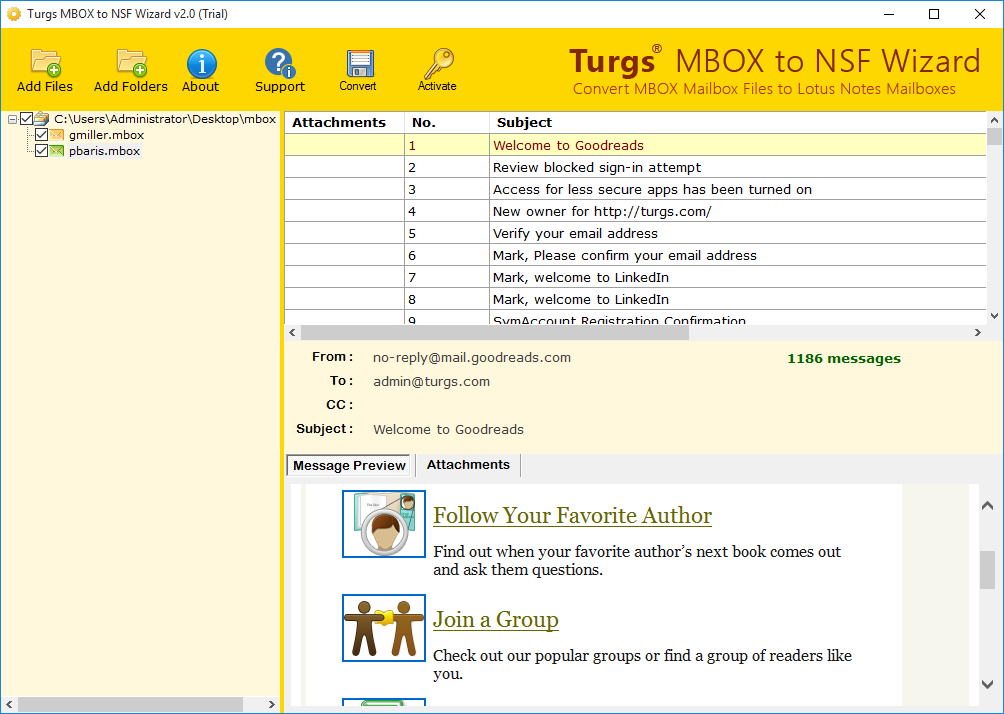Click the preview pane vertical scrollbar thumb
This screenshot has height=714, width=1004.
click(x=987, y=569)
